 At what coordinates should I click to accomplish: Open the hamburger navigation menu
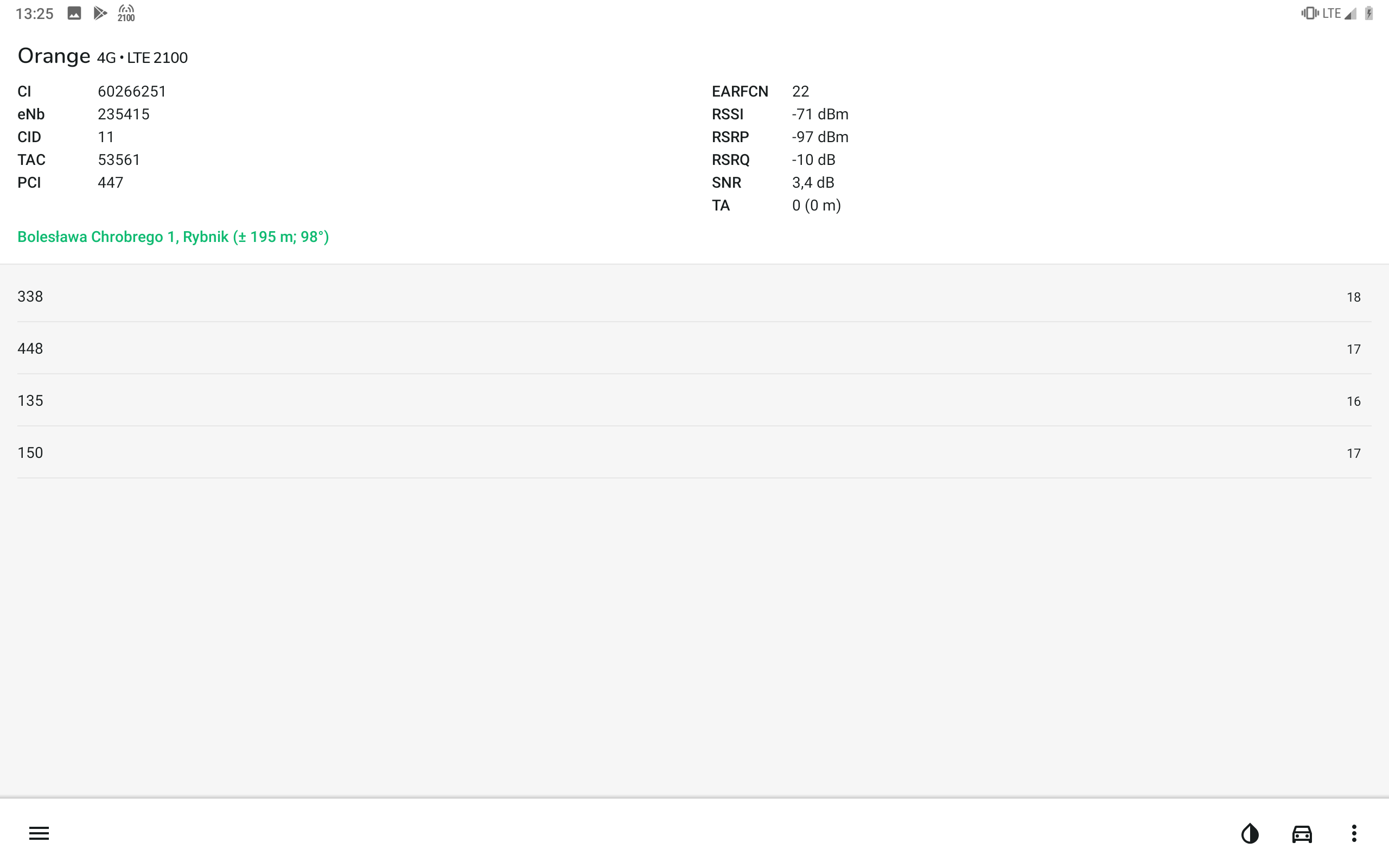[39, 833]
